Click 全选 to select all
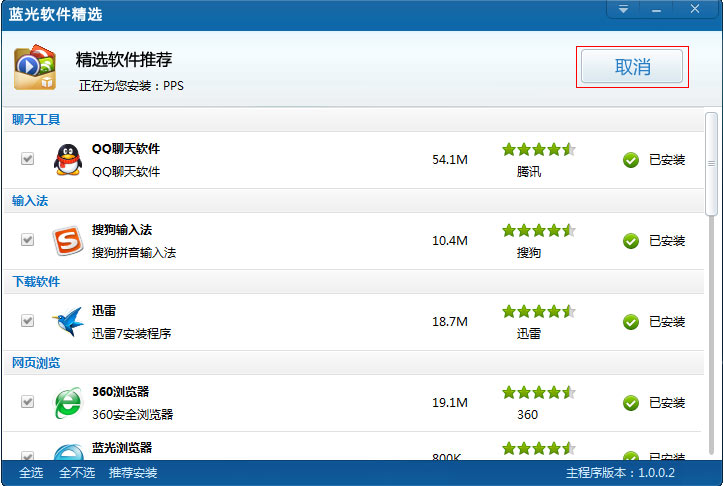Screen dimensions: 724x486 [31, 473]
